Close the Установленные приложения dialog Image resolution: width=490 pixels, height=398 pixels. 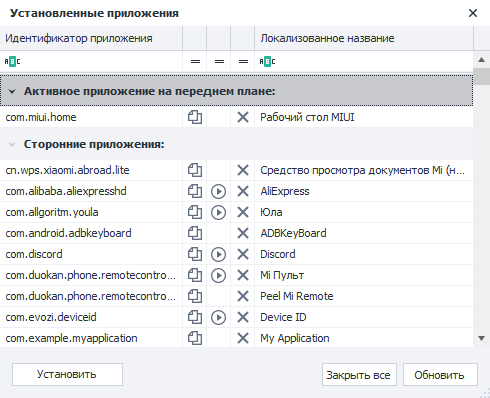(x=473, y=13)
